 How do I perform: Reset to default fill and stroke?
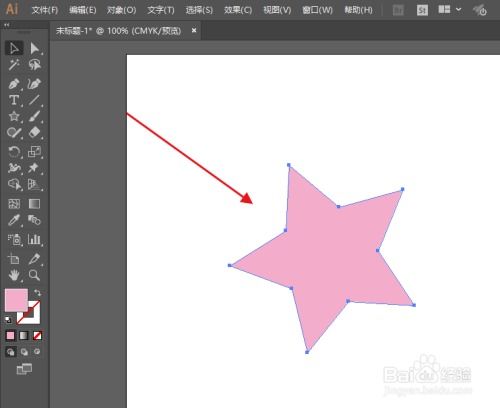click(8, 320)
